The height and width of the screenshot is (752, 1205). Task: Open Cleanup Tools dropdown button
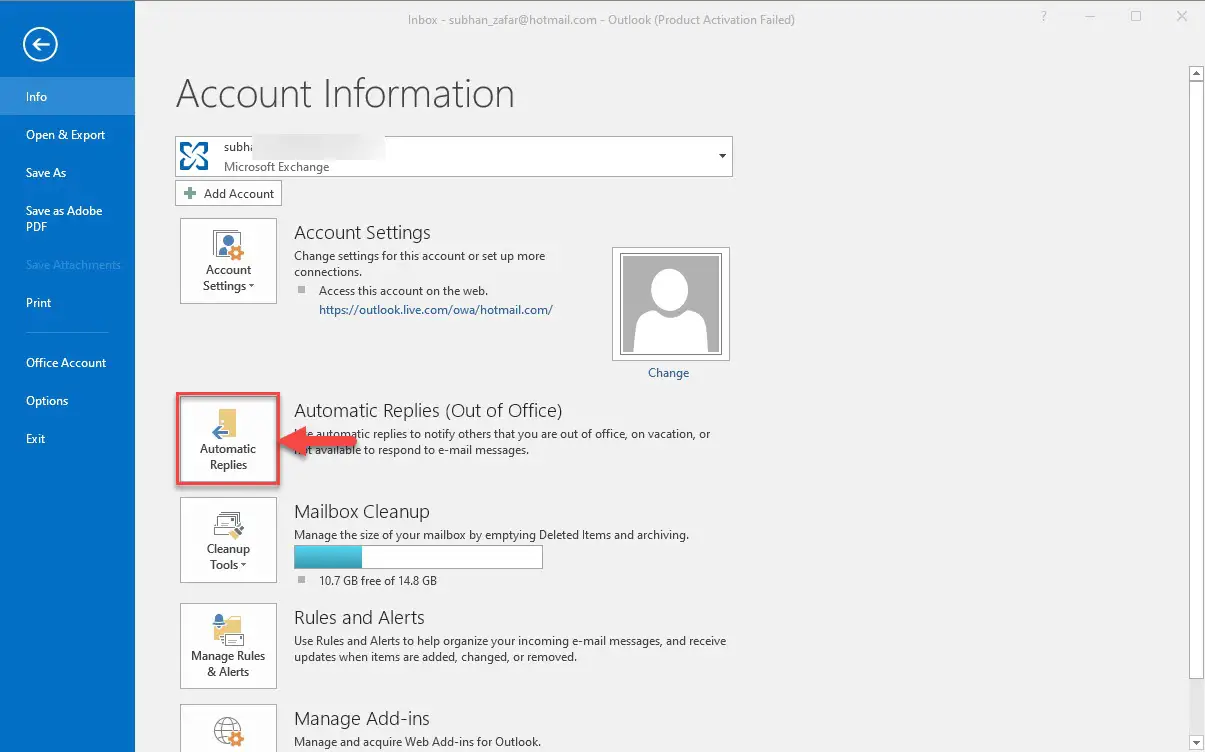(228, 540)
